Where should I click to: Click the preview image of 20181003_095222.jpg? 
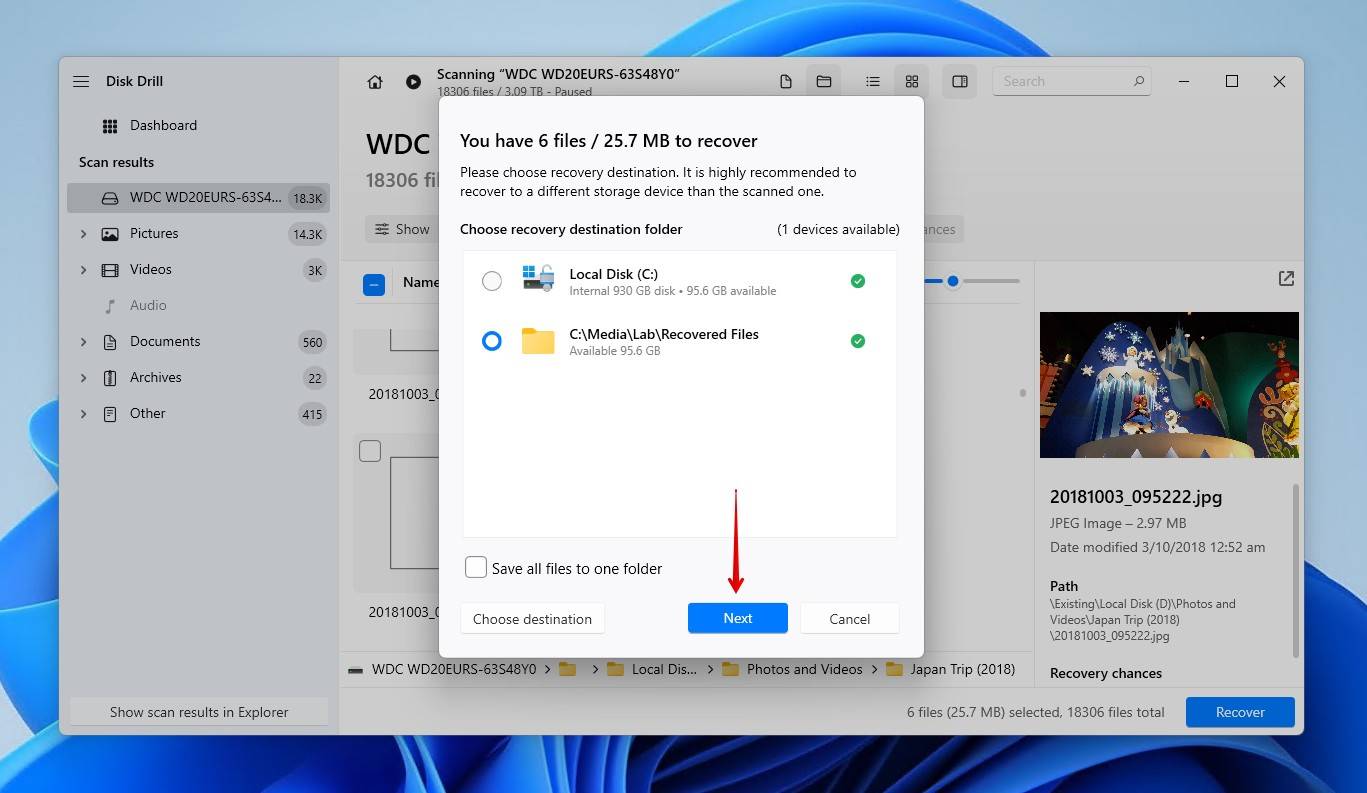[x=1169, y=385]
